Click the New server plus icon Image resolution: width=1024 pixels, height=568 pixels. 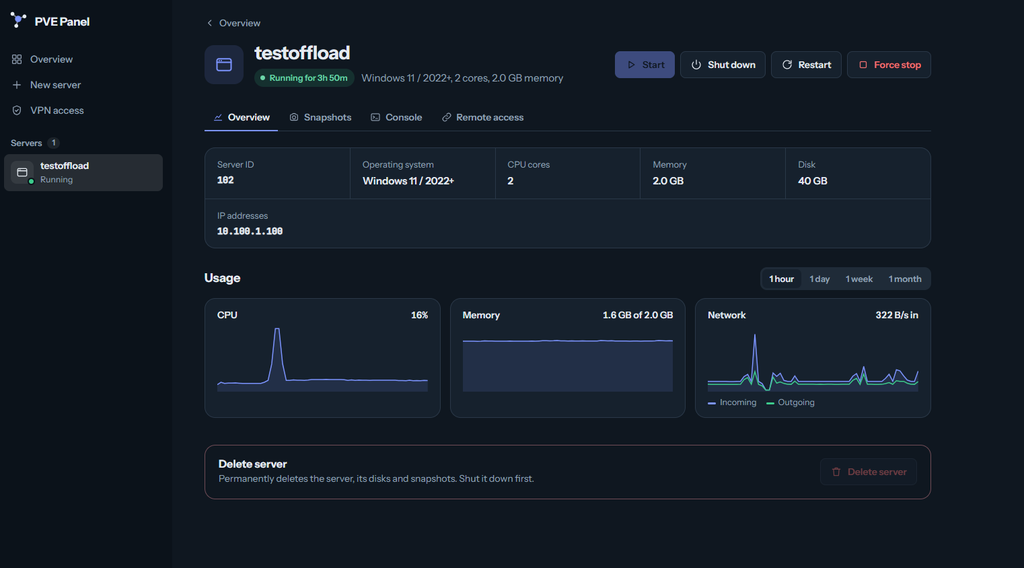pyautogui.click(x=17, y=85)
